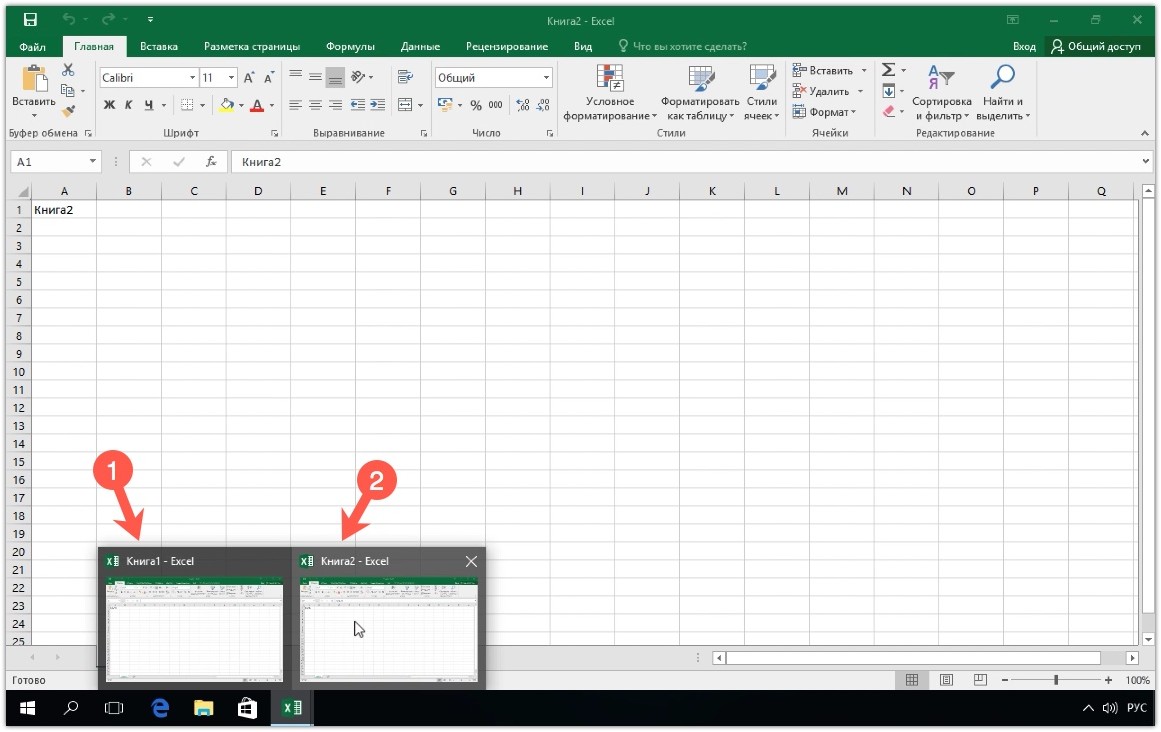1161x732 pixels.
Task: Toggle italic (К) formatting
Action: click(128, 105)
